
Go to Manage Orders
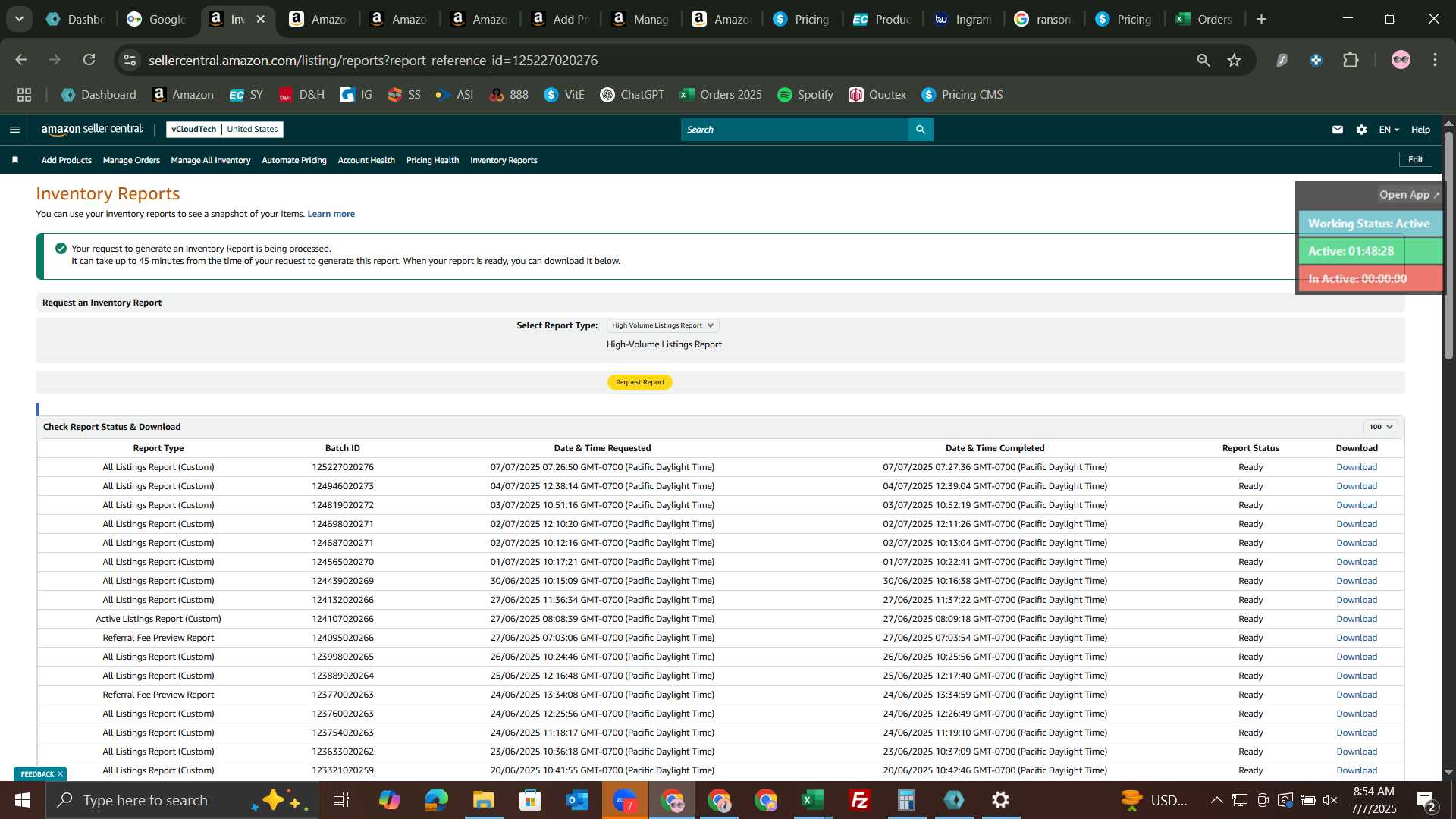click(131, 160)
